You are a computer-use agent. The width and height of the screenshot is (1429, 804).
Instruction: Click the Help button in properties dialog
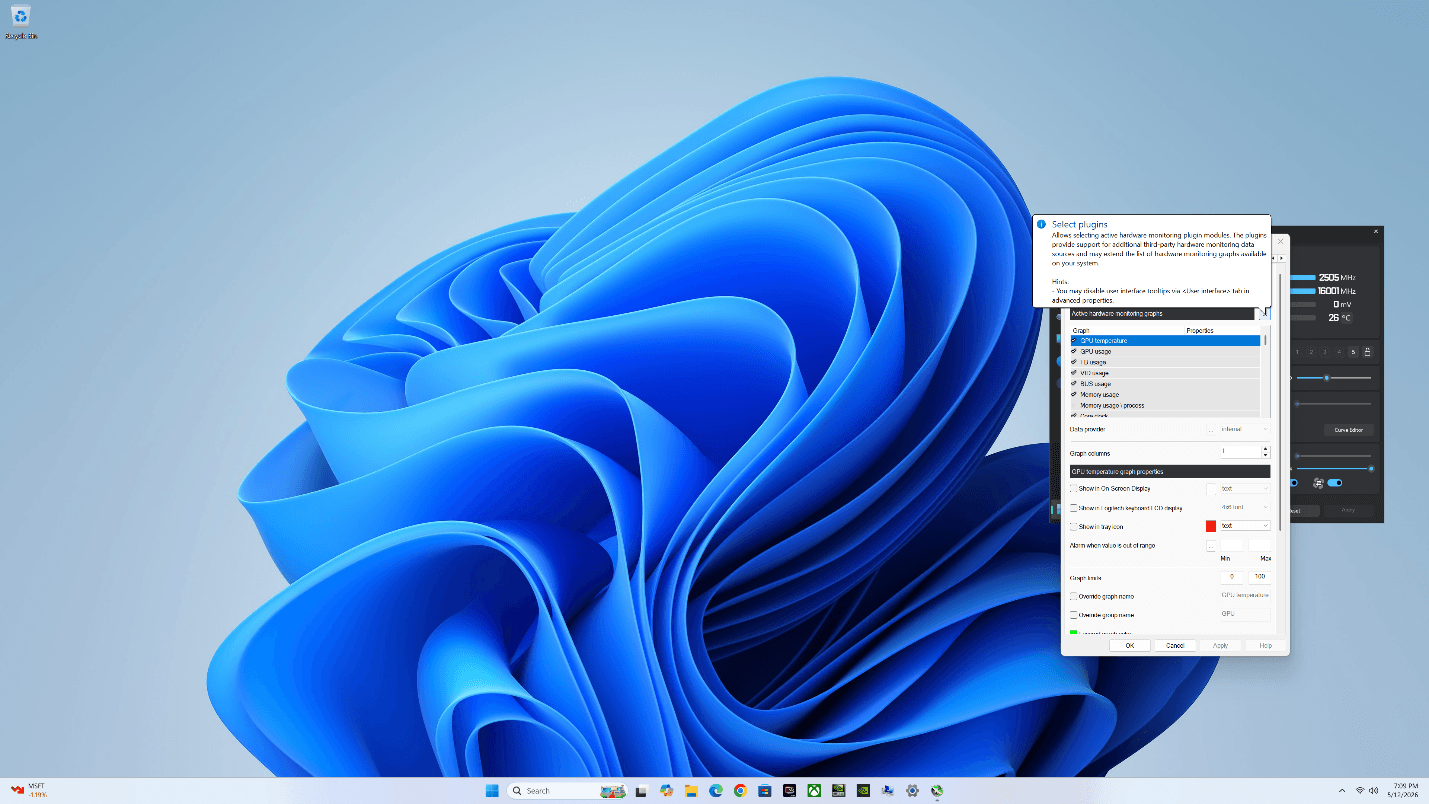point(1265,646)
